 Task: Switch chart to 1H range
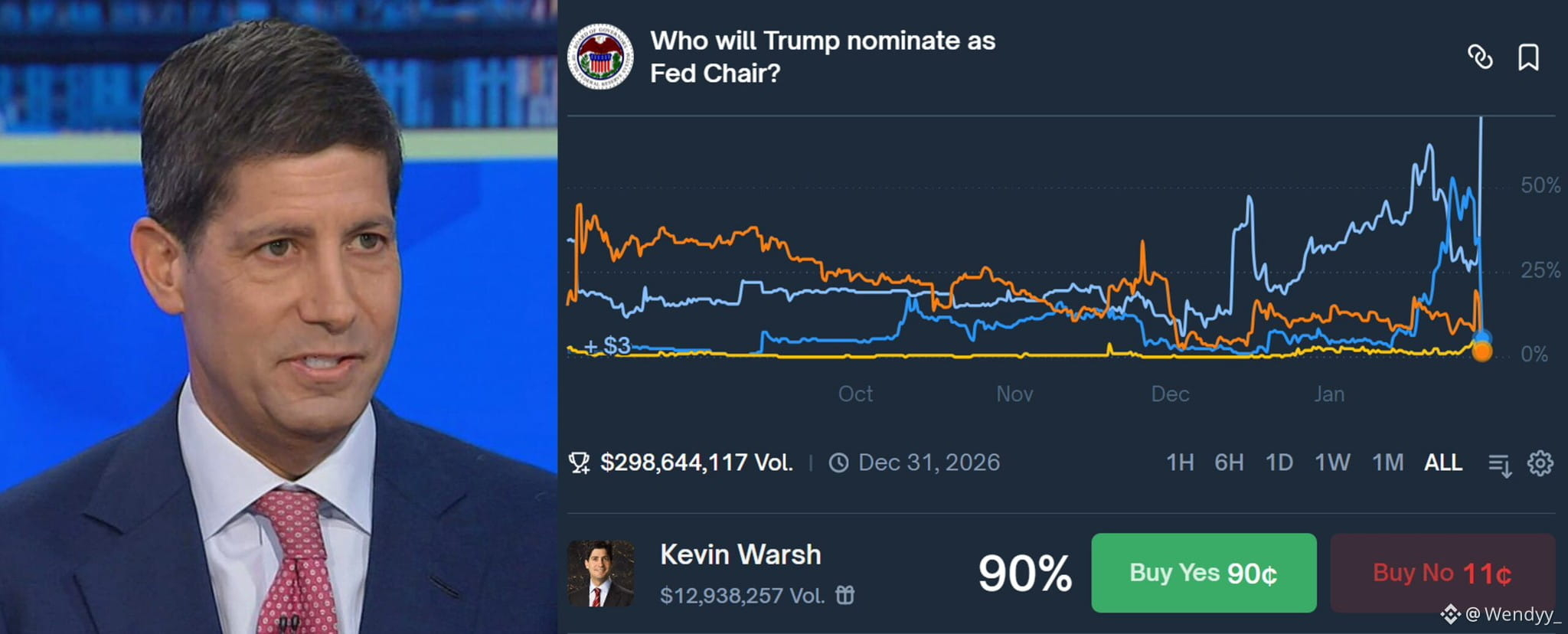pyautogui.click(x=1180, y=462)
